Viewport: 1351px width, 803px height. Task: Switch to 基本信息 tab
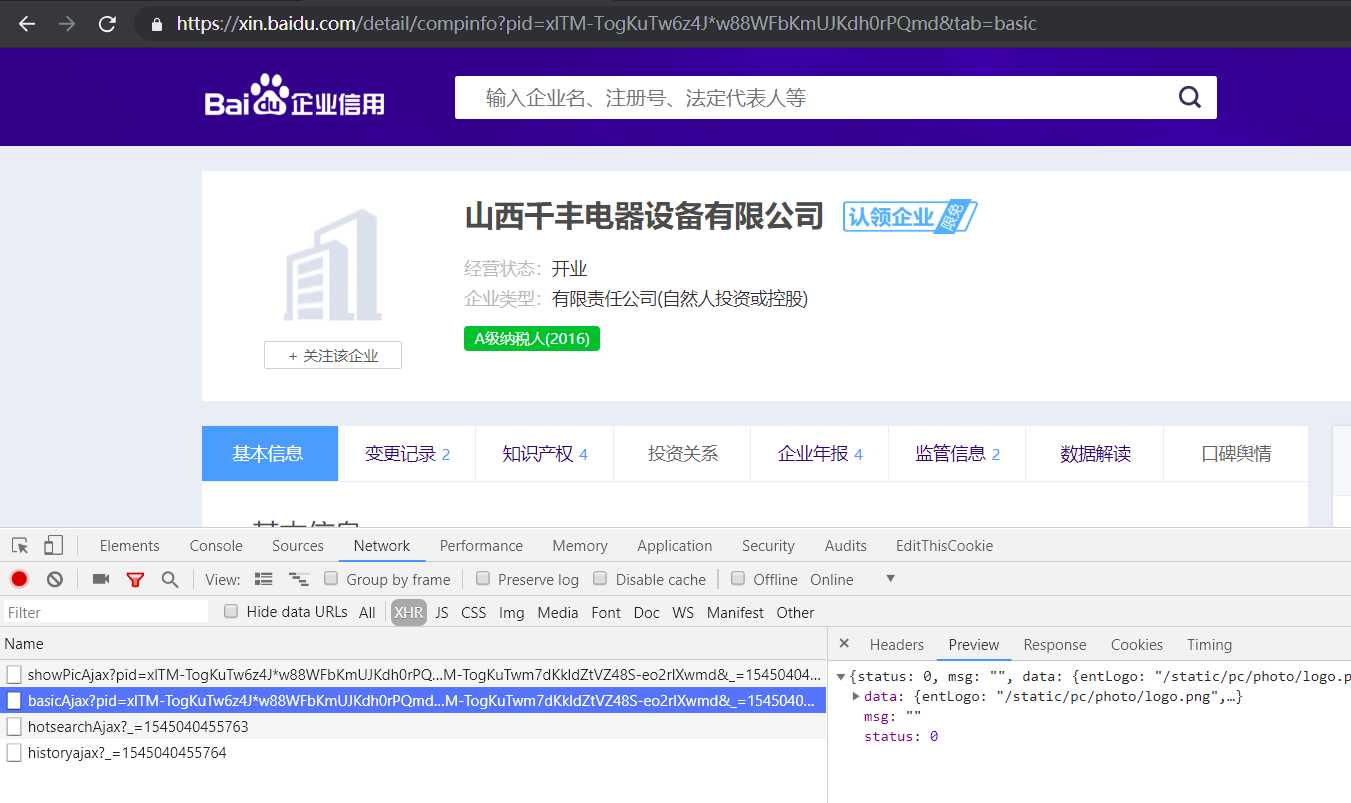269,454
